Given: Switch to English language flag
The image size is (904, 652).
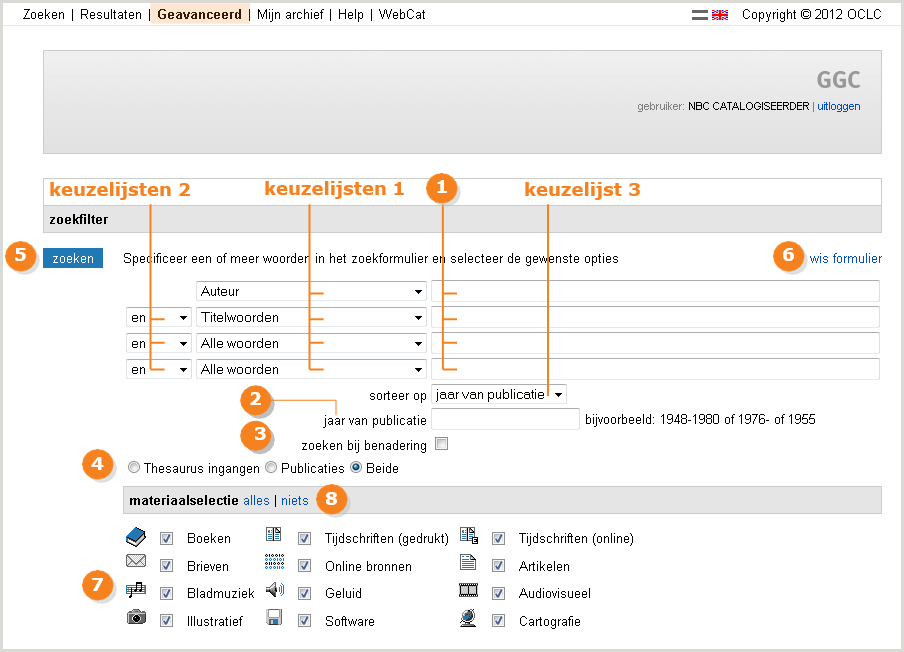Looking at the screenshot, I should [x=720, y=15].
